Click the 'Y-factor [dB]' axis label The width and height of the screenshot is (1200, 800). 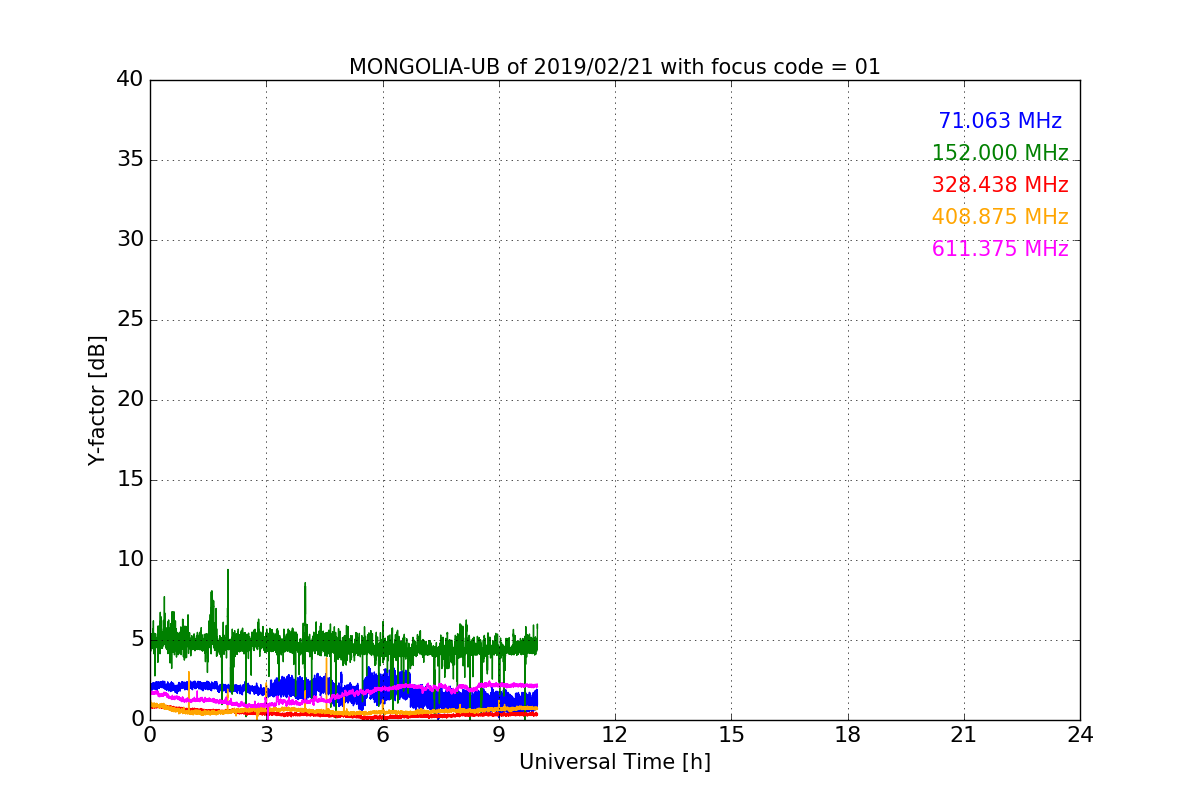pos(97,400)
